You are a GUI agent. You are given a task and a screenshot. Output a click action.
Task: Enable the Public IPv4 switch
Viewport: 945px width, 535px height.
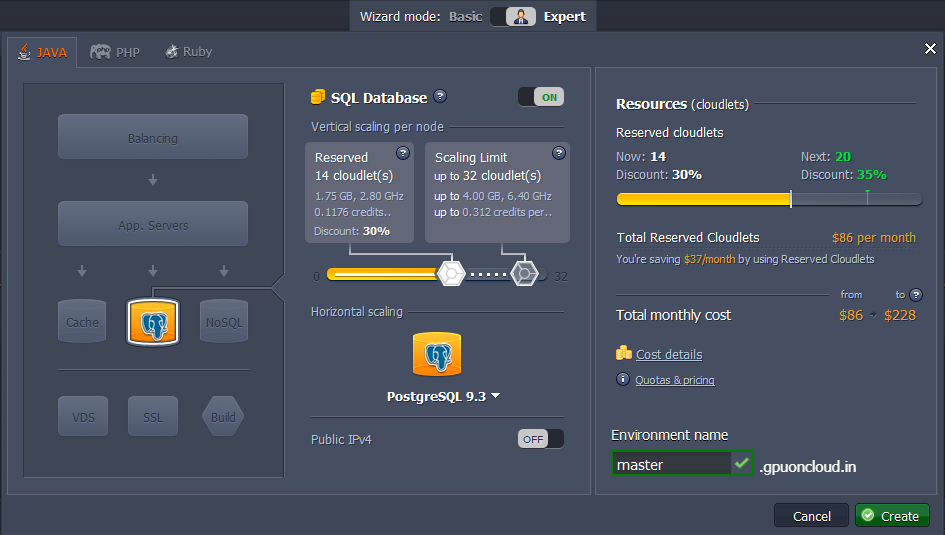pos(541,439)
